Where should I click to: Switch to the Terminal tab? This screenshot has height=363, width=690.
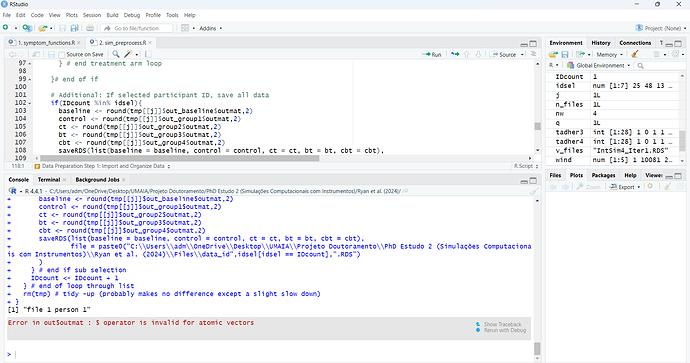pos(48,180)
